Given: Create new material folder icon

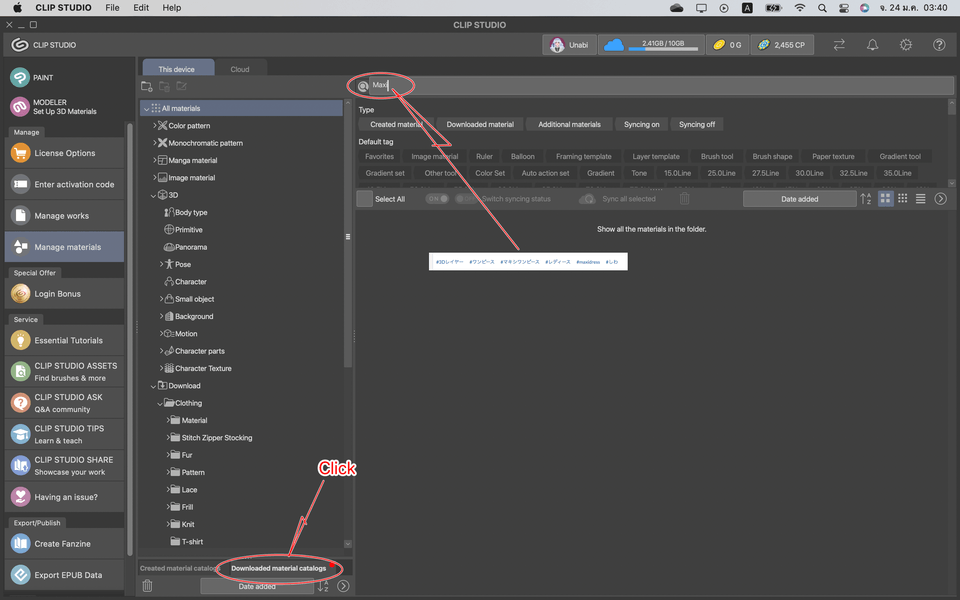Looking at the screenshot, I should [x=147, y=86].
